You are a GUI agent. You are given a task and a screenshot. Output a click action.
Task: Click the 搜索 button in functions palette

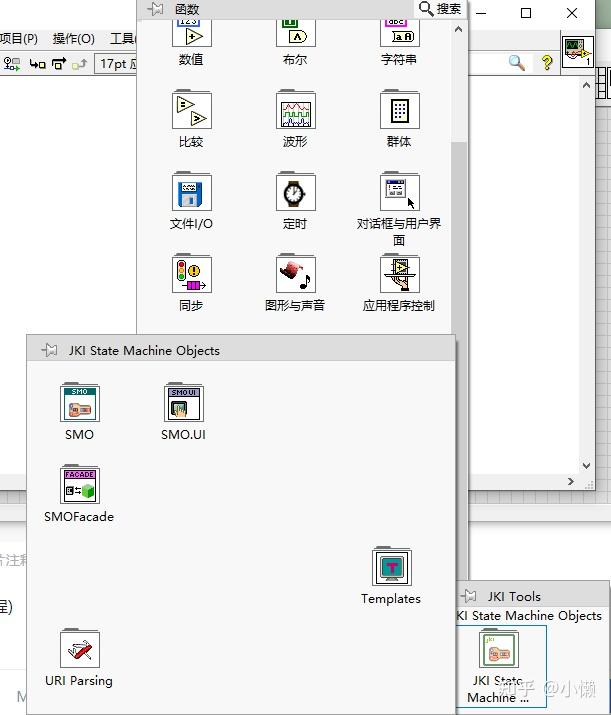click(440, 9)
